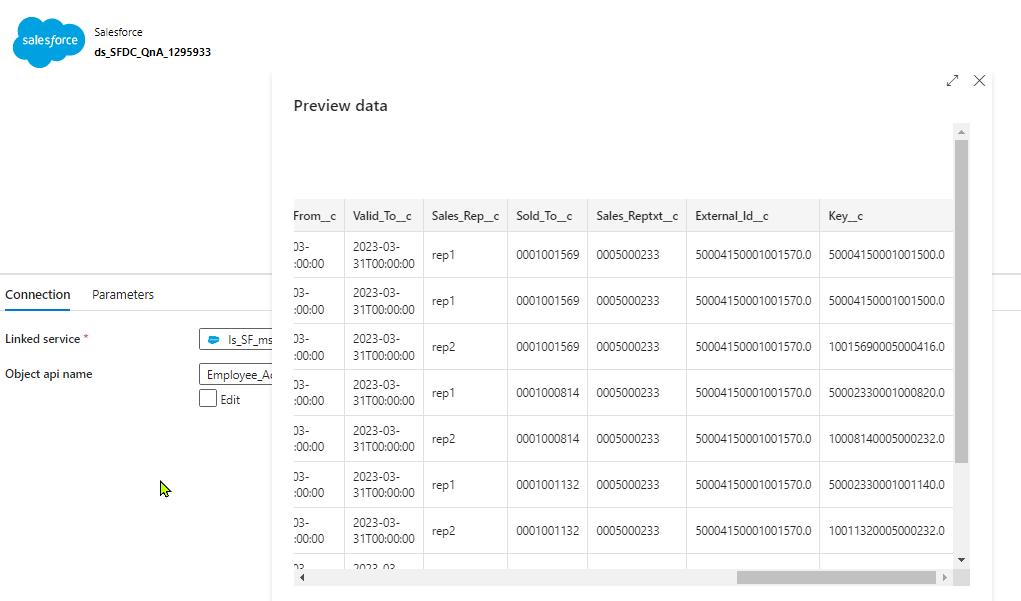Click the Salesforce text above dataset name
The width and height of the screenshot is (1021, 601).
click(x=118, y=32)
